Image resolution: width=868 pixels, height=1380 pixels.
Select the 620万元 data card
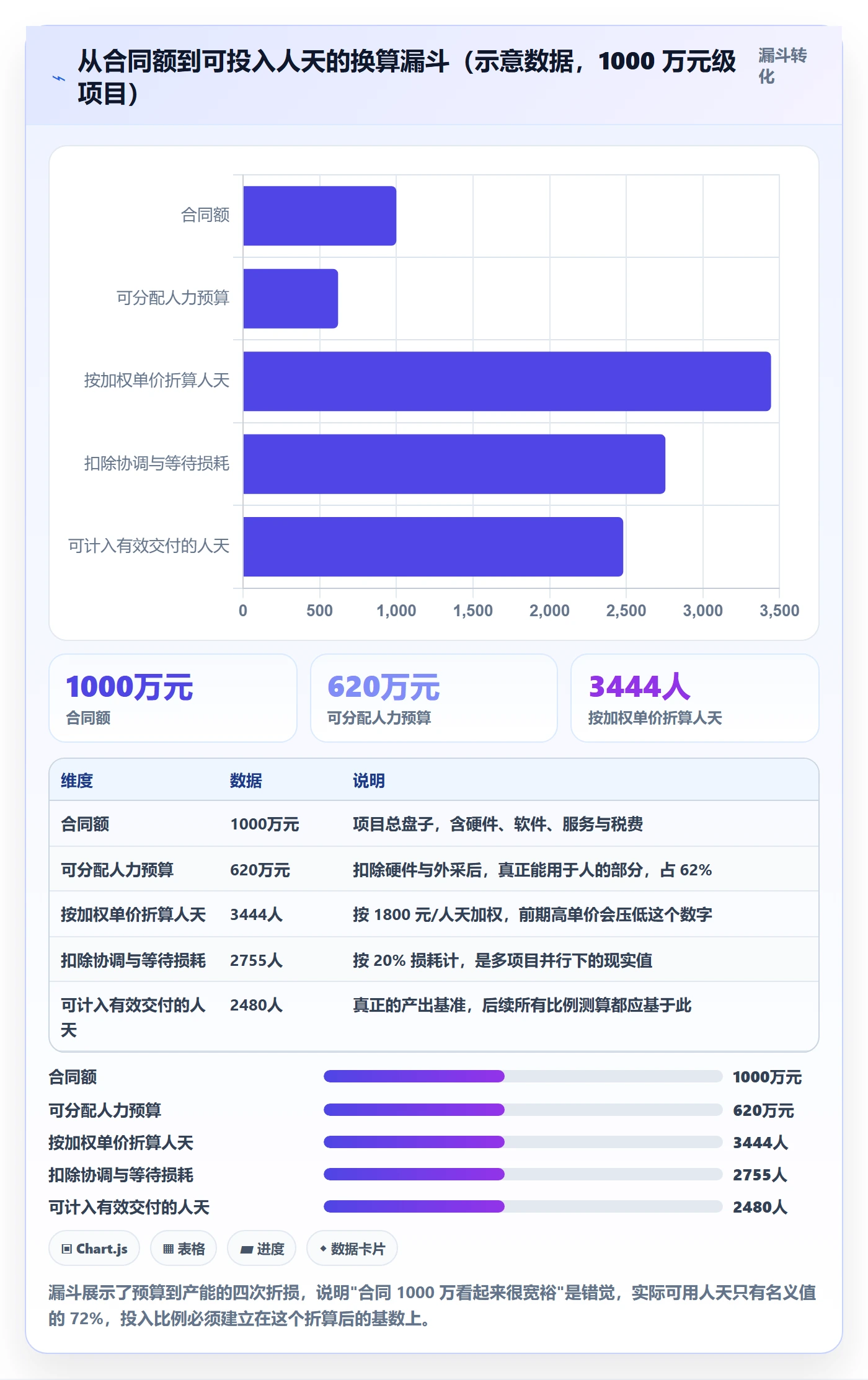tap(434, 698)
